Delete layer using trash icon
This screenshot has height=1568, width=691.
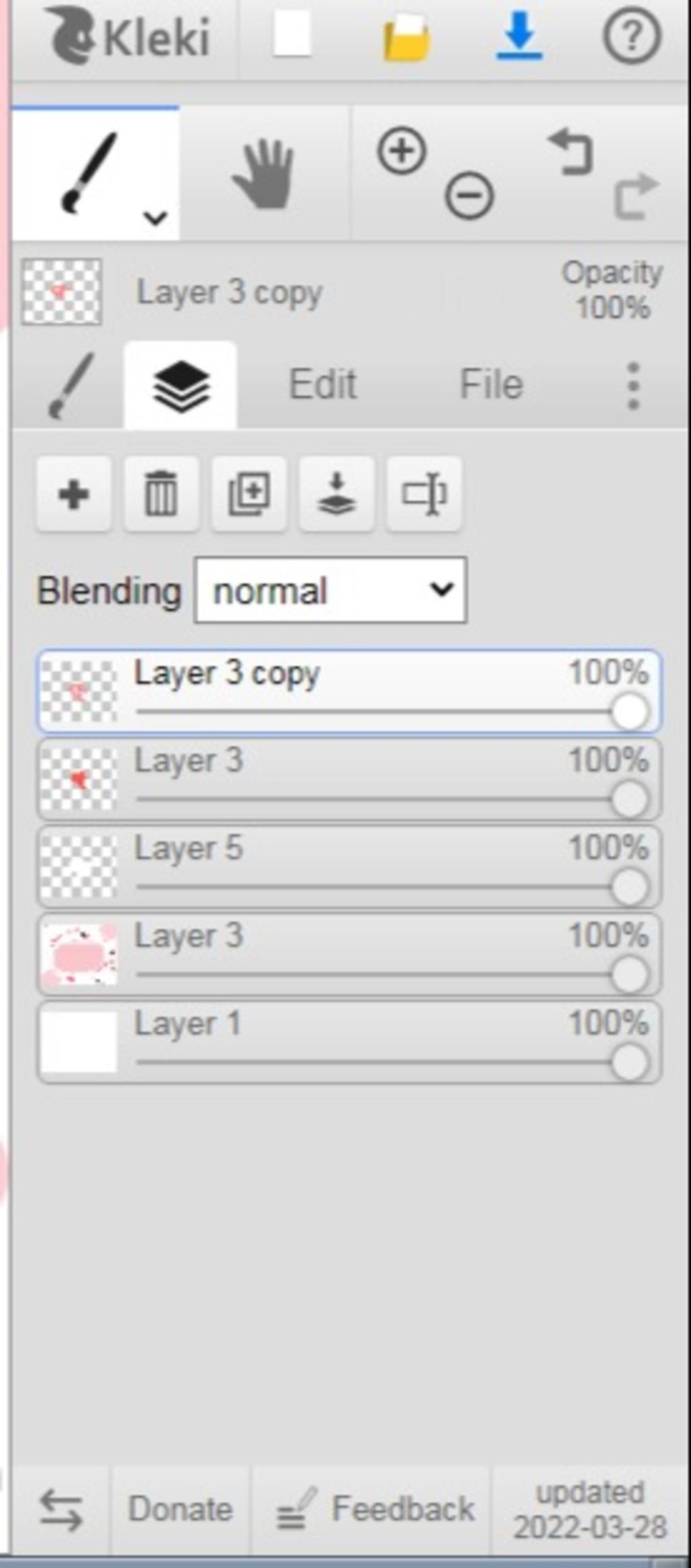(161, 494)
